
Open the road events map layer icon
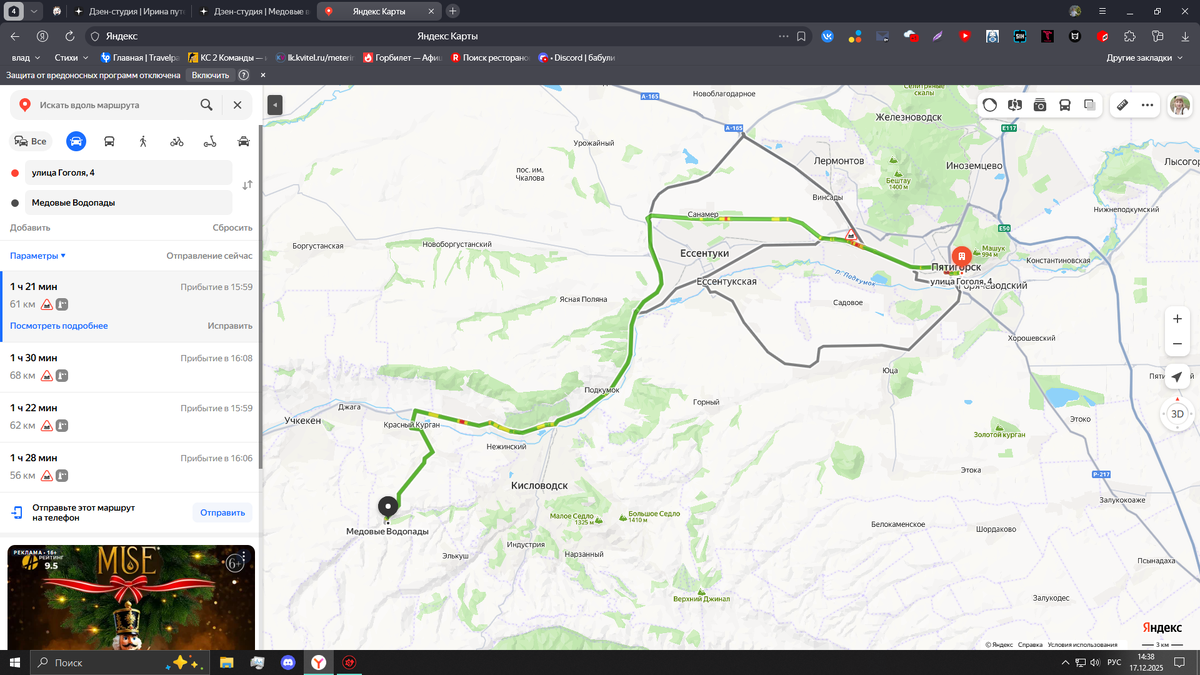point(1015,104)
